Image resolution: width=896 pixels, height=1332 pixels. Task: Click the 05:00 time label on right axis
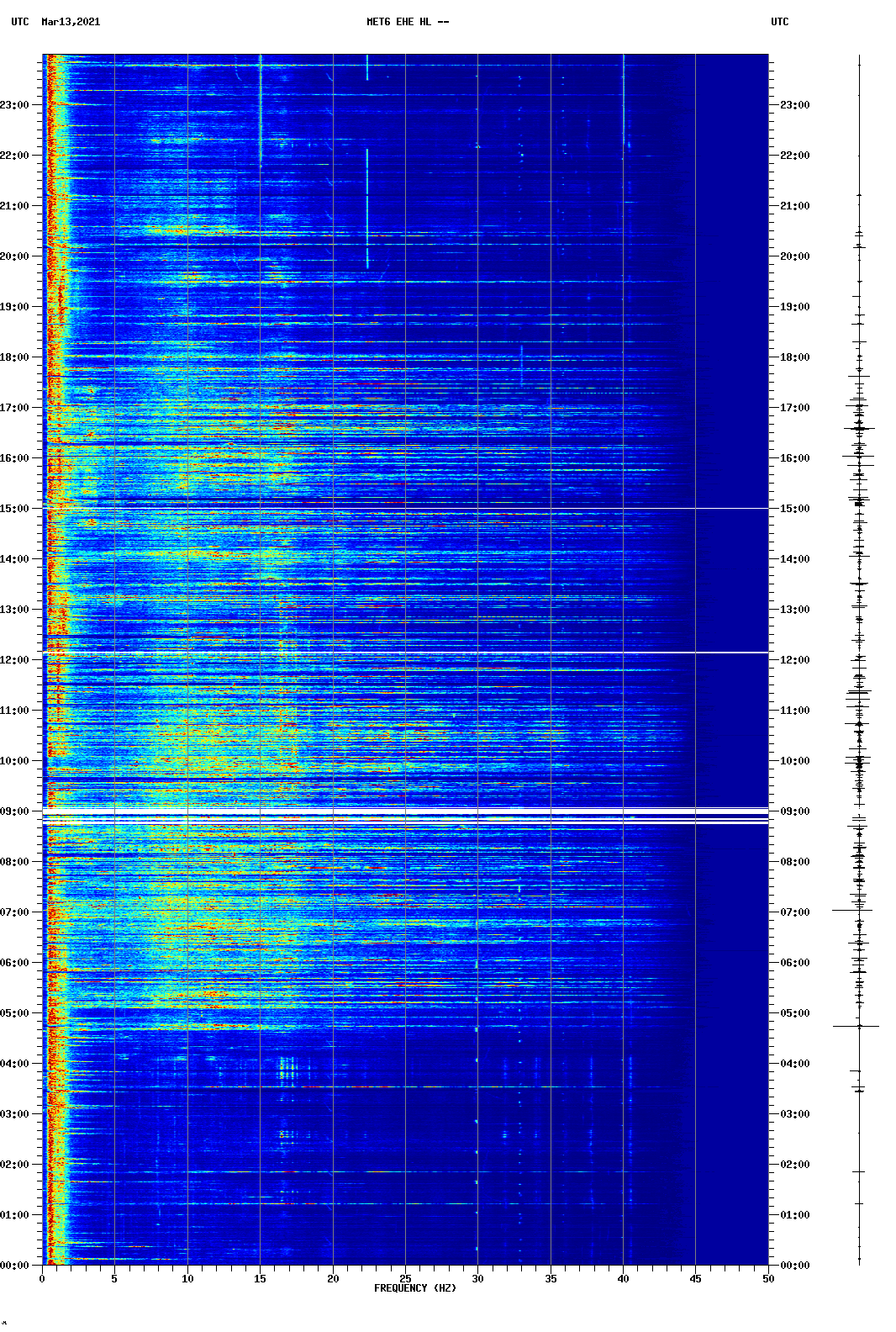[x=794, y=1013]
